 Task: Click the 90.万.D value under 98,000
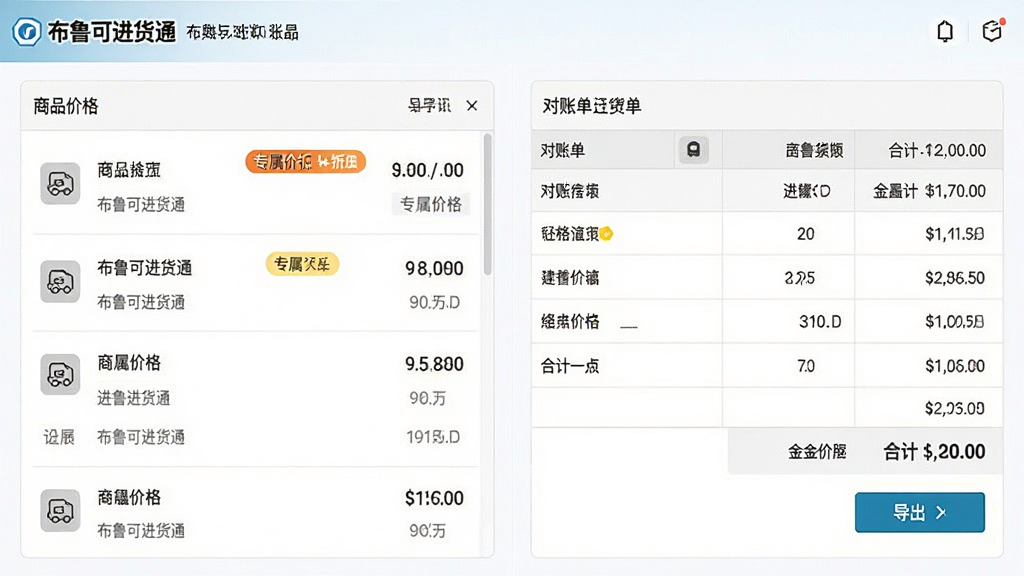435,302
